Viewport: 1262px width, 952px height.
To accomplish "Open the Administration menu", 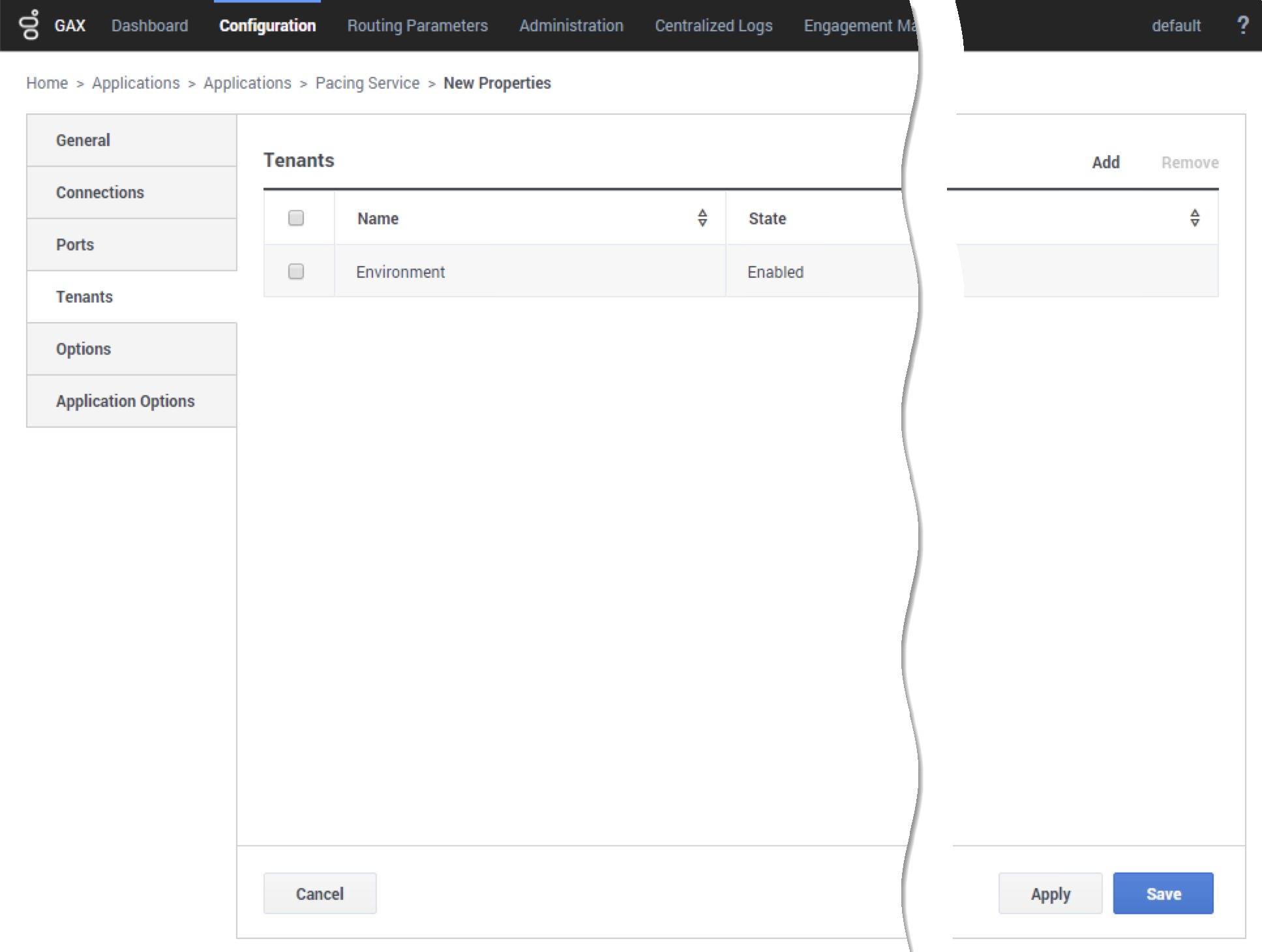I will (571, 25).
